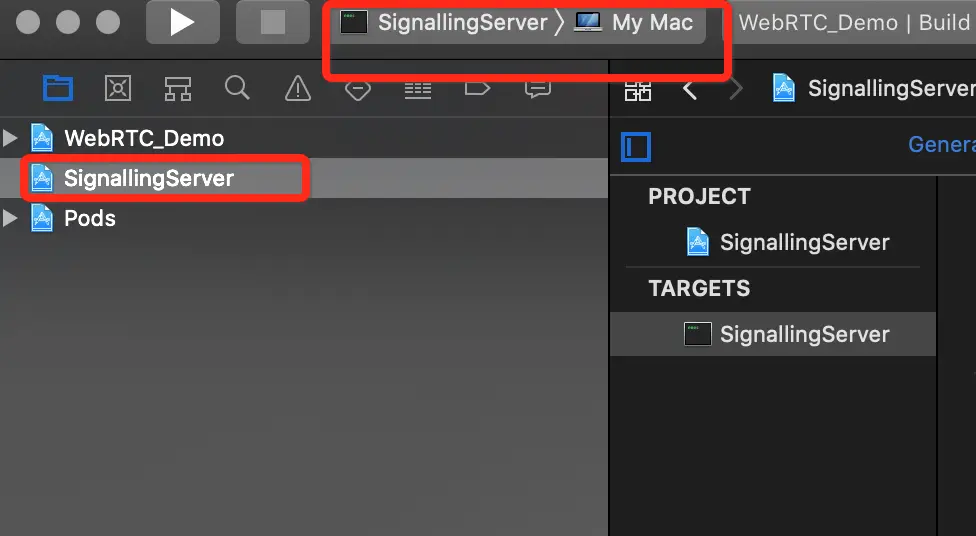Viewport: 976px width, 536px height.
Task: Choose My Mac run destination
Action: (634, 22)
